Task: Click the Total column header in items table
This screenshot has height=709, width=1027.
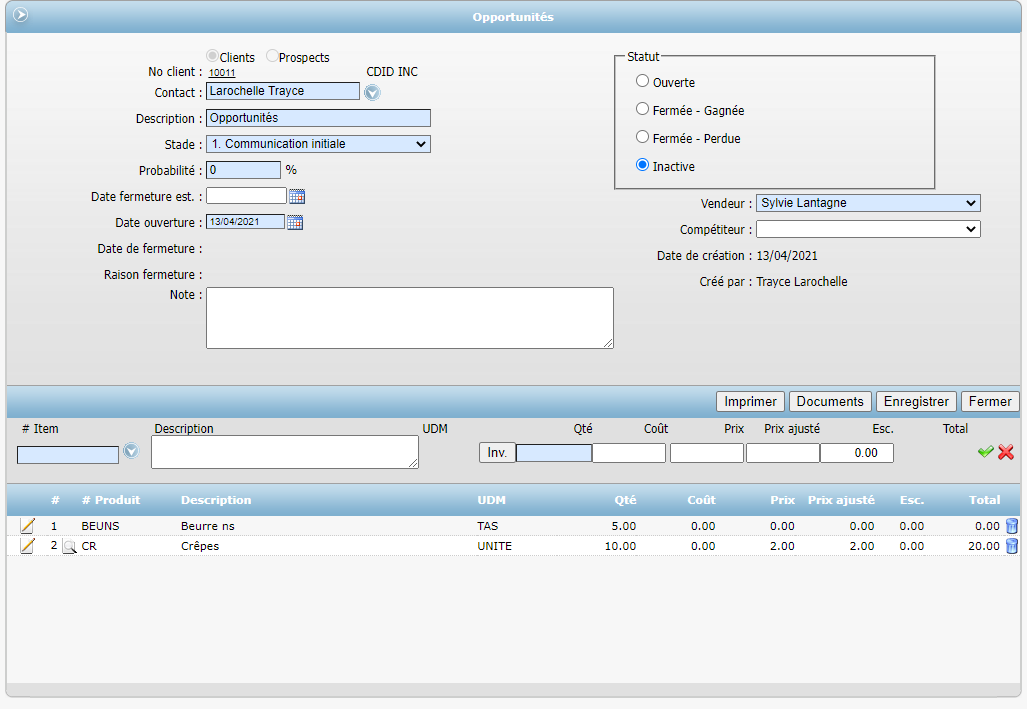Action: tap(984, 500)
